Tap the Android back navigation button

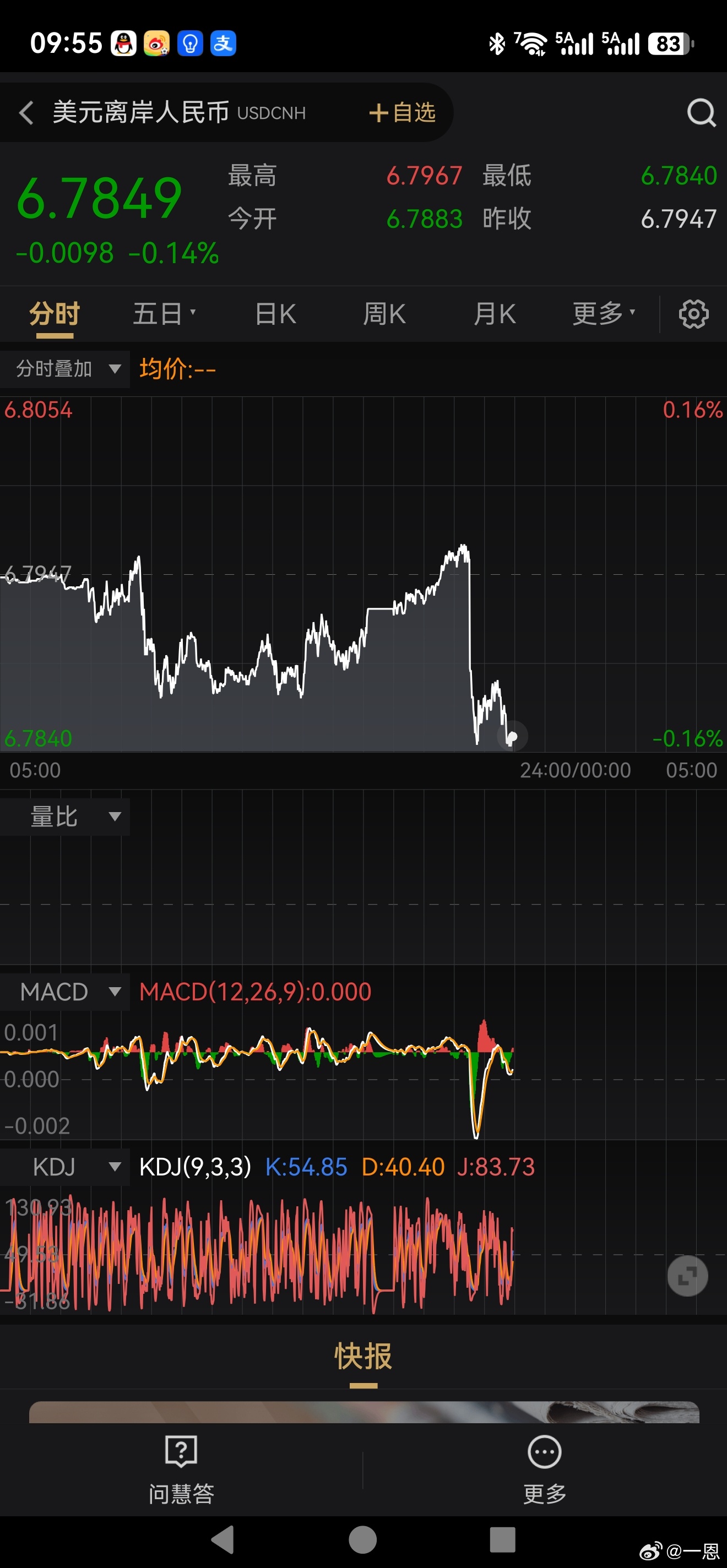223,1540
